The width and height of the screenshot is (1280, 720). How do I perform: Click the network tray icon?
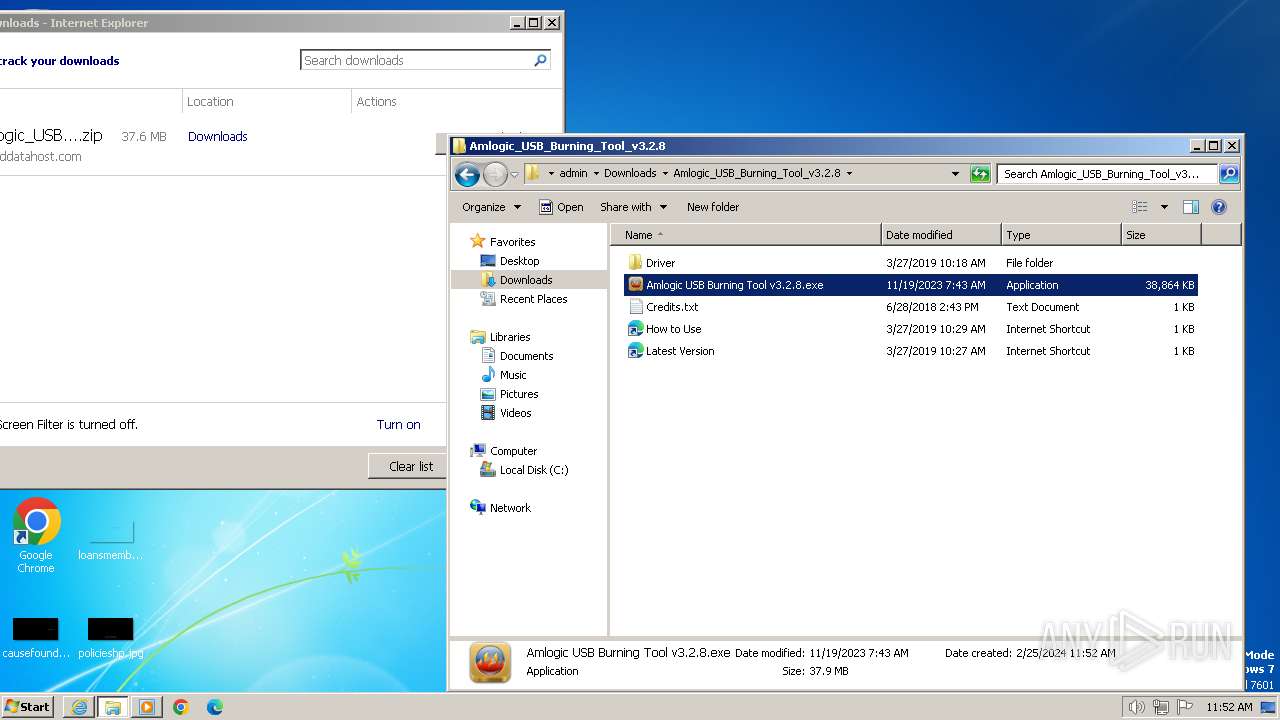tap(1161, 707)
